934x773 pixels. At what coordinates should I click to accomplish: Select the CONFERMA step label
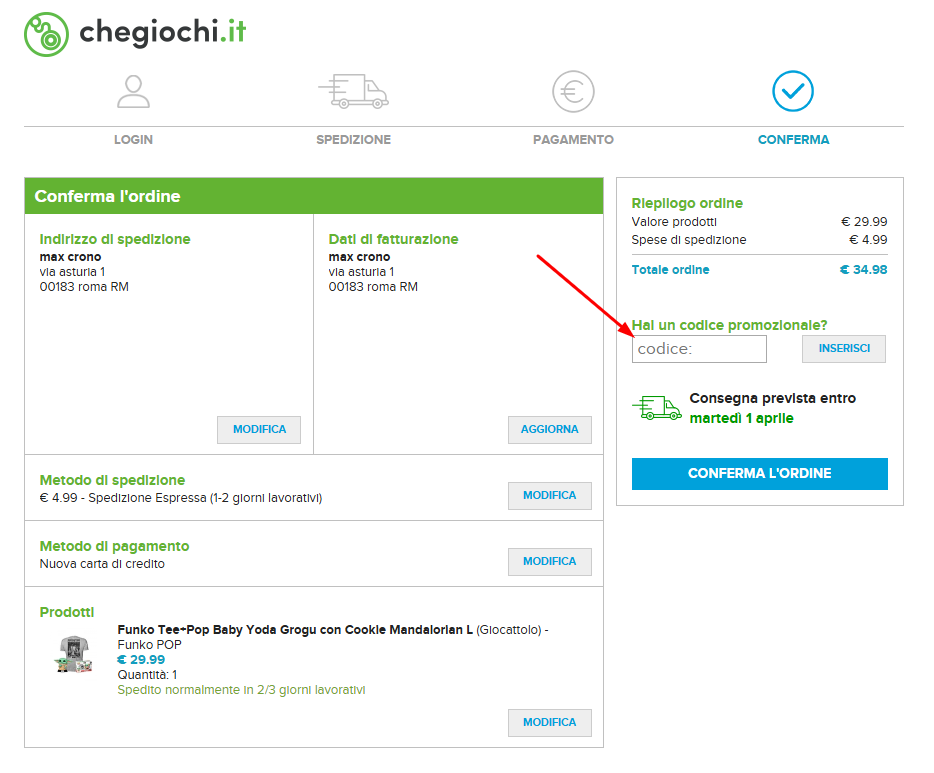pyautogui.click(x=793, y=140)
